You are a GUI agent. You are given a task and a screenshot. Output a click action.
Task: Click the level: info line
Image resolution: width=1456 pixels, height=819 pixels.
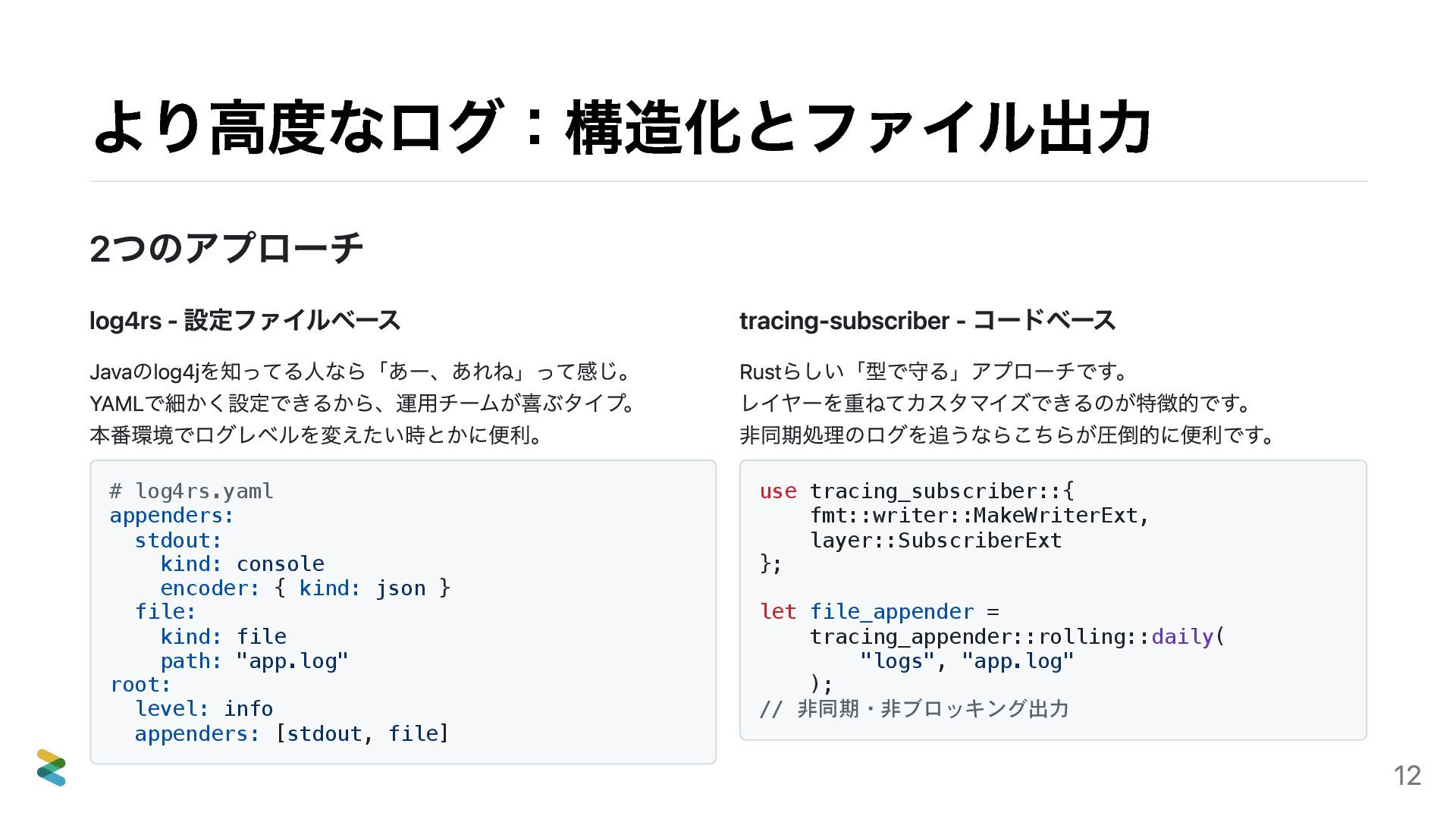204,709
